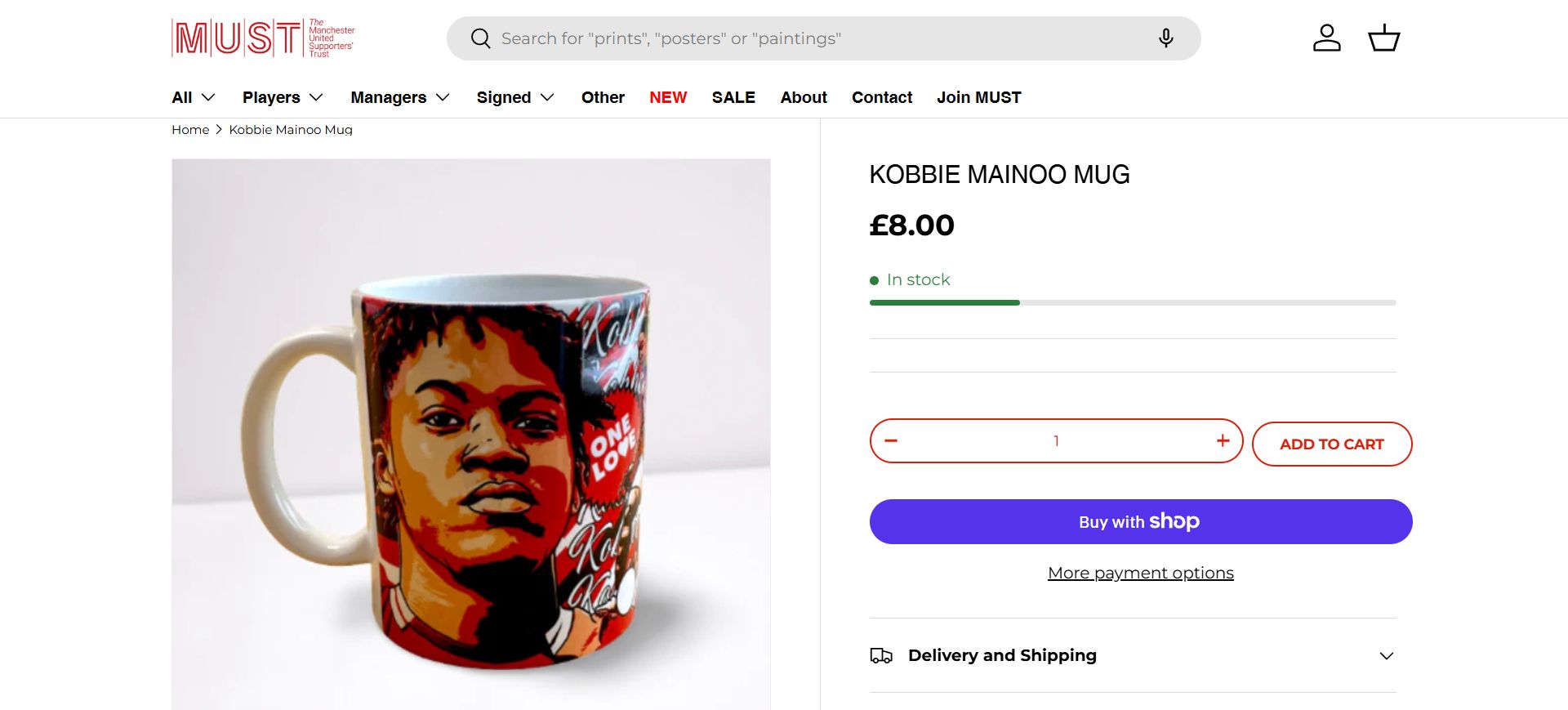Click the search magnifier icon
The width and height of the screenshot is (1568, 710).
pyautogui.click(x=480, y=38)
